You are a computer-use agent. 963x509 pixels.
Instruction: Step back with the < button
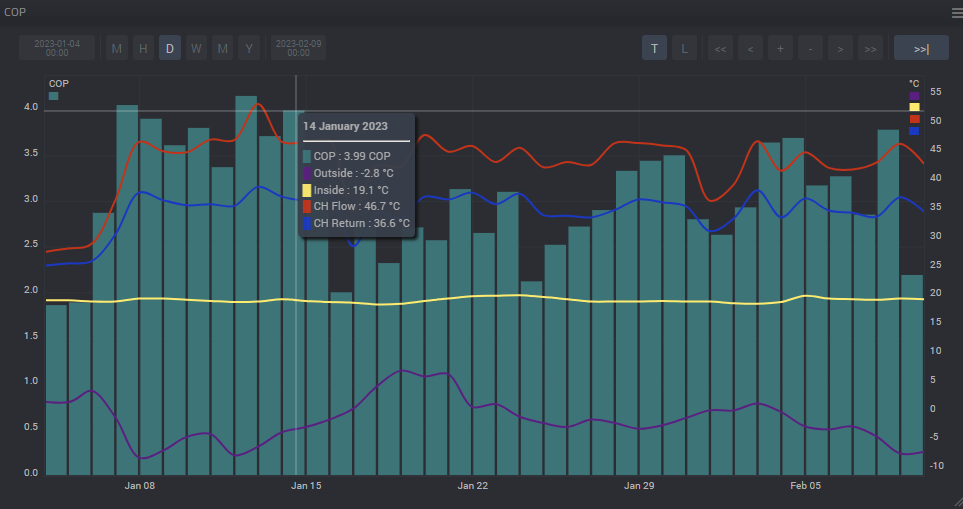click(751, 48)
